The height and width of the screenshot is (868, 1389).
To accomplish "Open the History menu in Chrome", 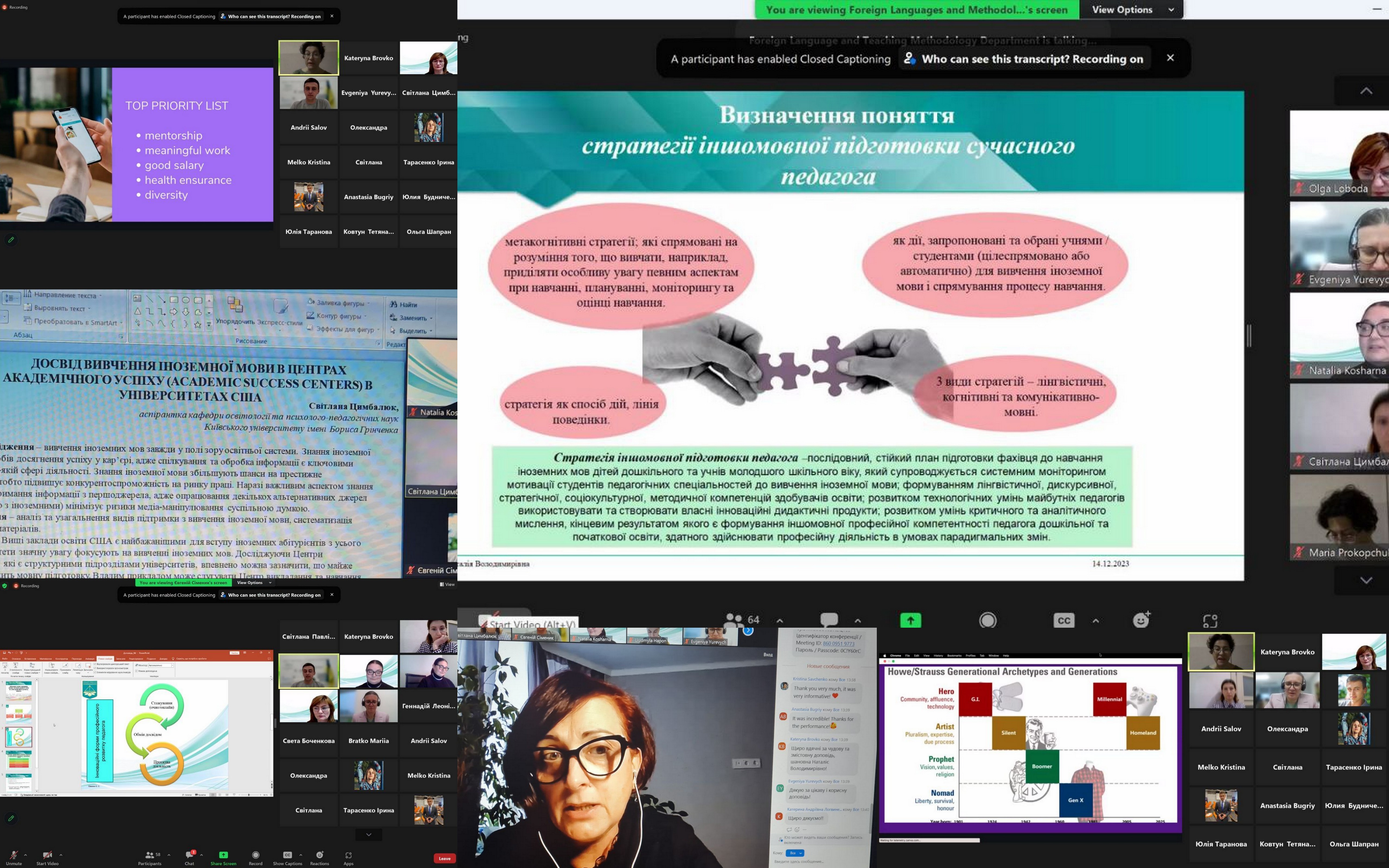I will (x=938, y=655).
